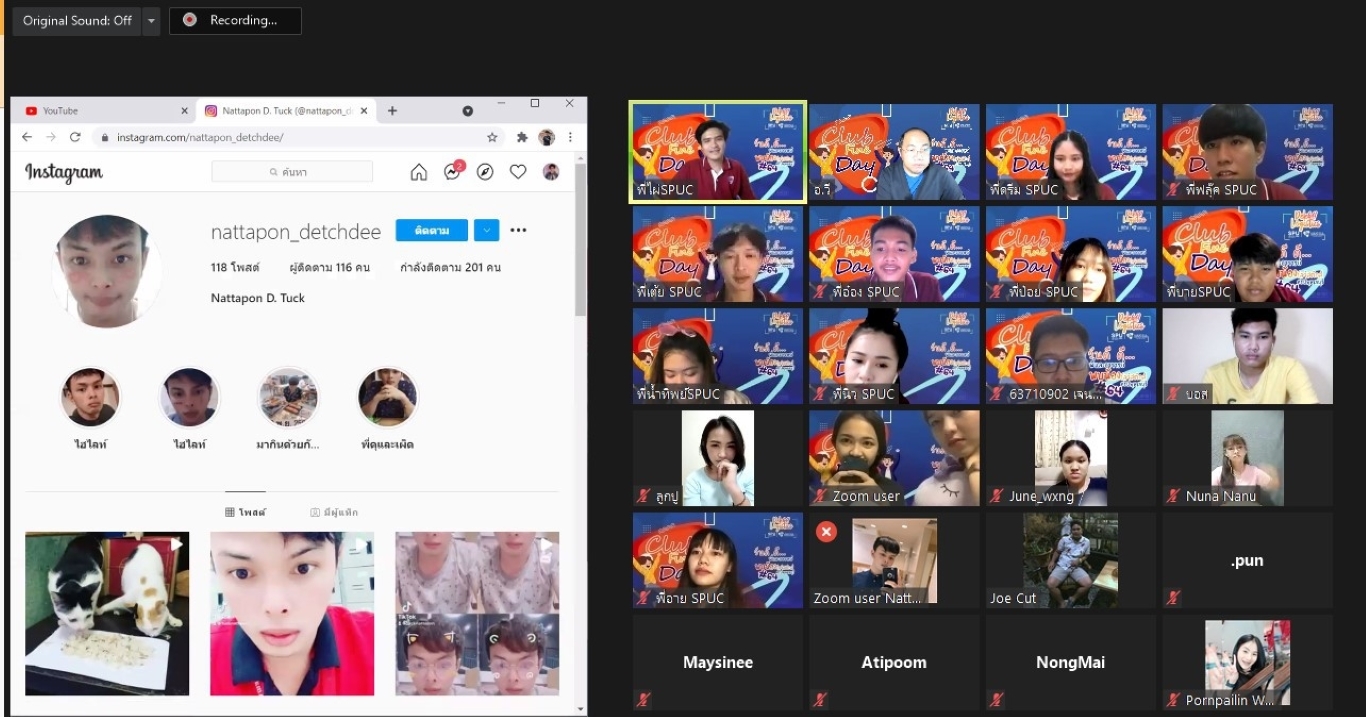Open the dropdown arrow beside Original Sound
The width and height of the screenshot is (1366, 717).
click(151, 20)
